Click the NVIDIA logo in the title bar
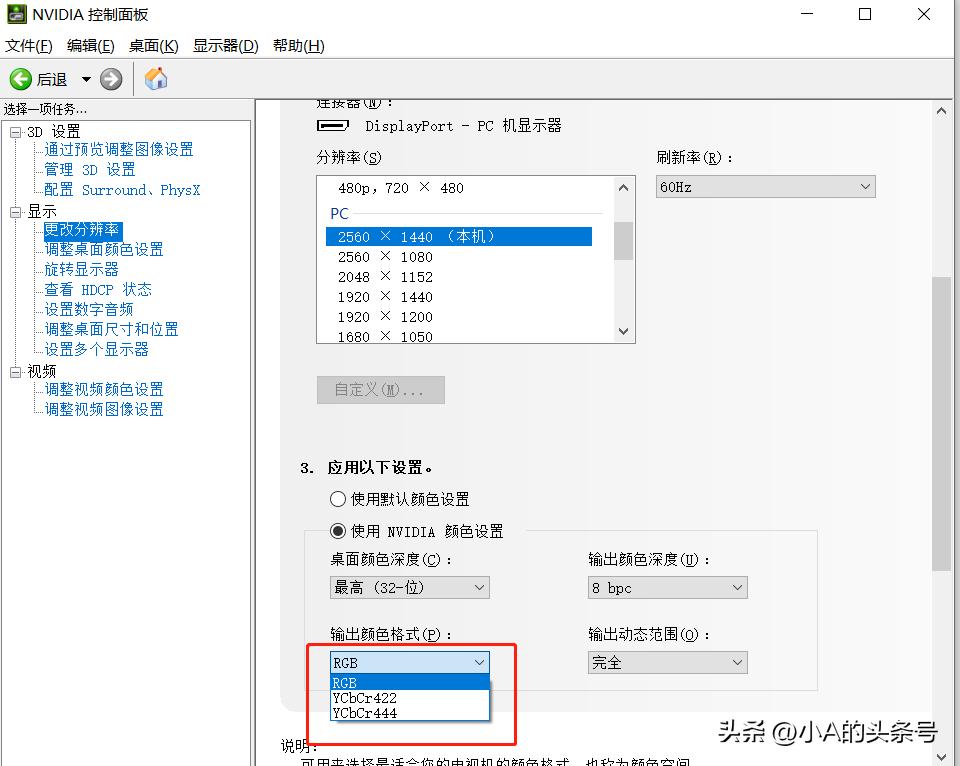The image size is (960, 766). [x=19, y=14]
